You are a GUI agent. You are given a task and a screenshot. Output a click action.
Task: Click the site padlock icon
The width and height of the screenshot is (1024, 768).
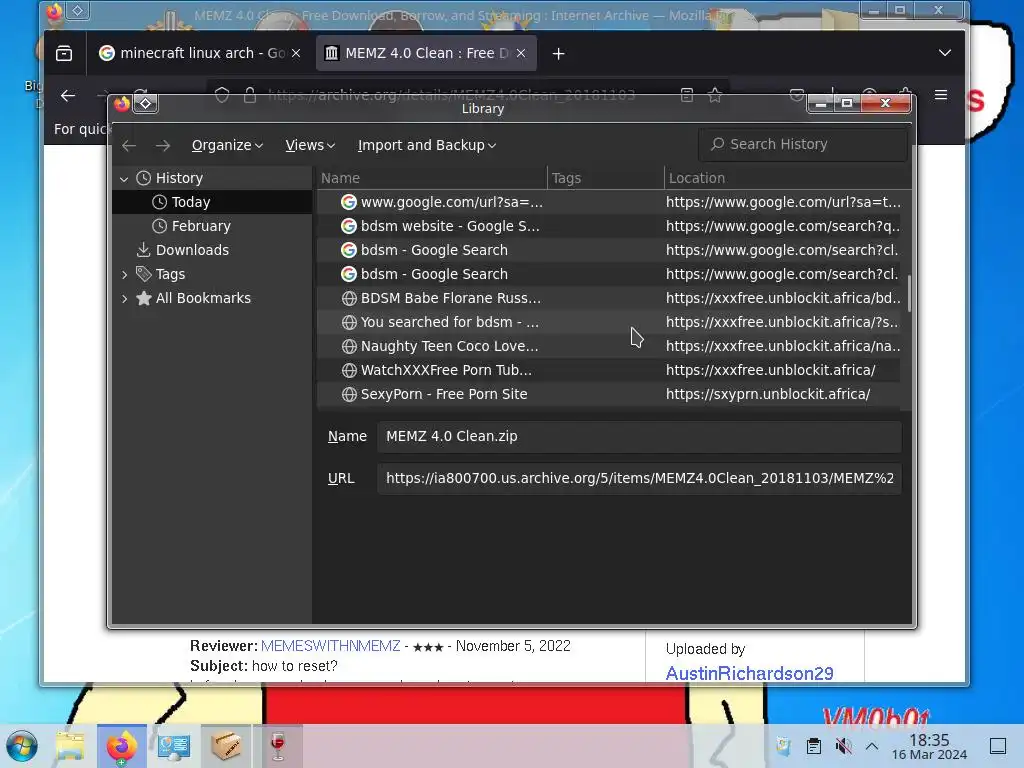[x=249, y=95]
